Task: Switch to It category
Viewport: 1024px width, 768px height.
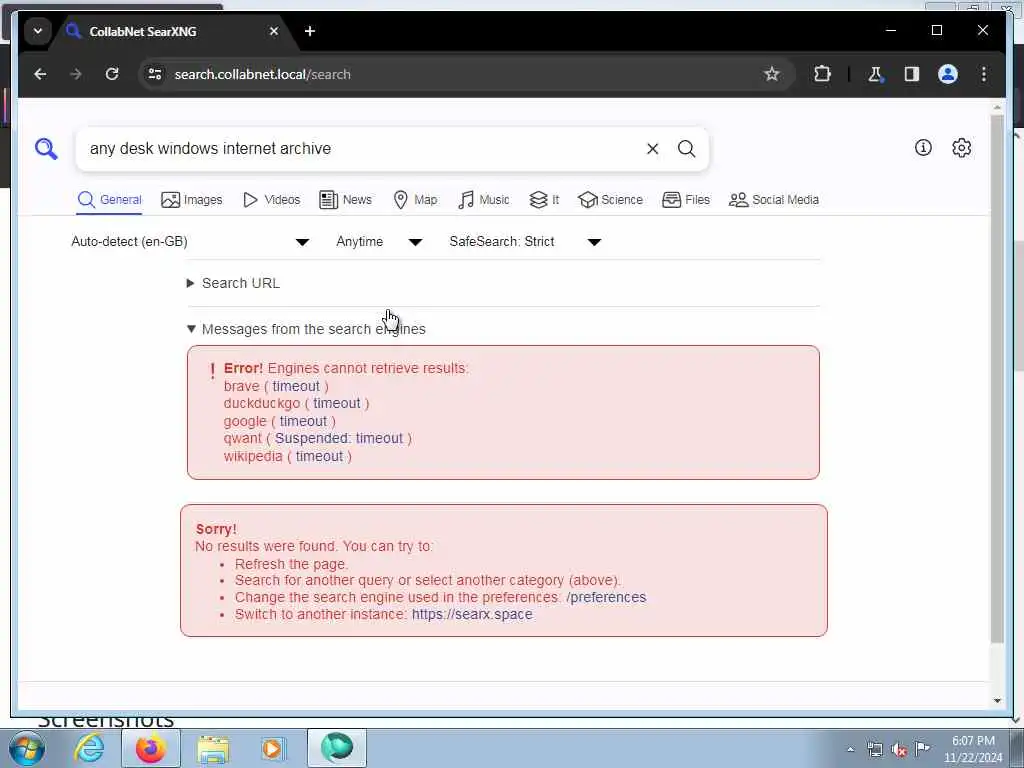Action: pyautogui.click(x=544, y=200)
